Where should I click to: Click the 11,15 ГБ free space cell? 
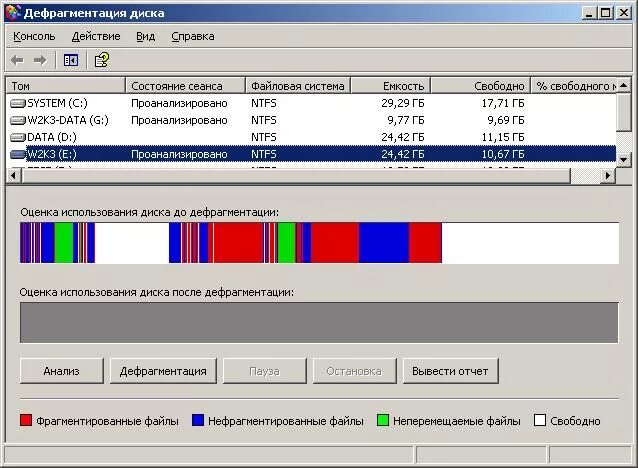pos(503,137)
